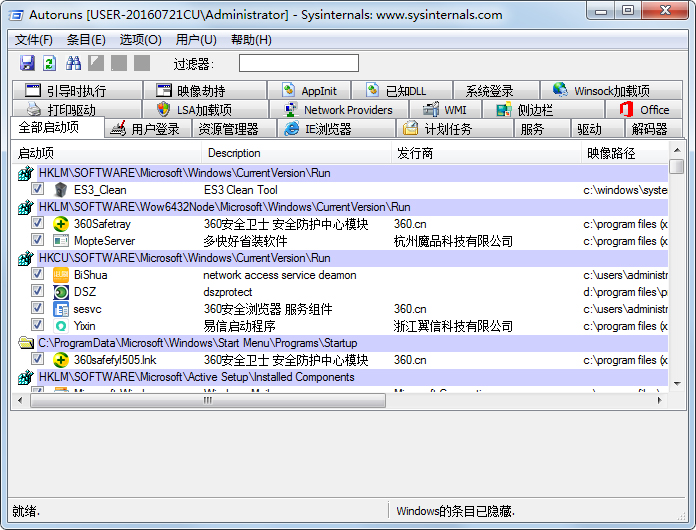Switch to the 侧边栏 tab
The image size is (696, 530).
click(543, 110)
